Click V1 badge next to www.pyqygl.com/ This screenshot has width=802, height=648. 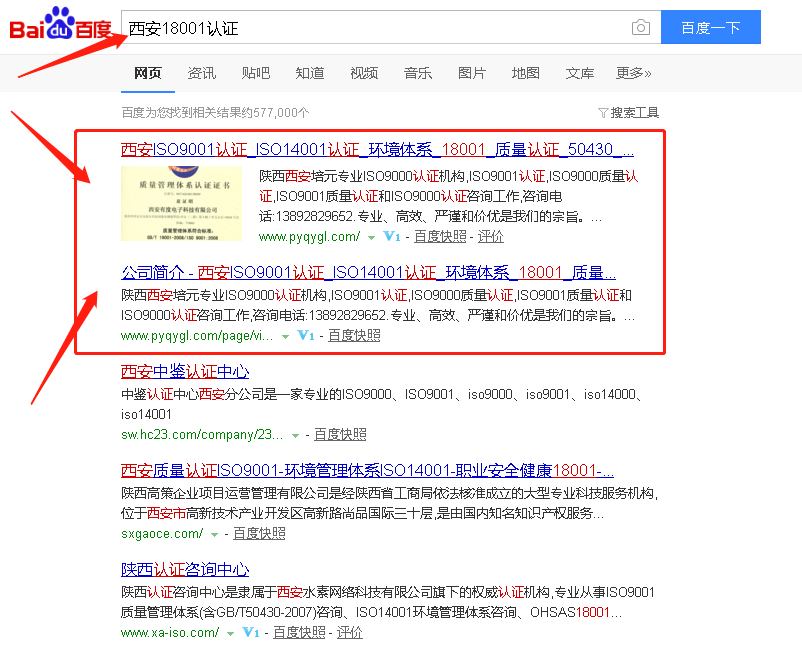392,236
